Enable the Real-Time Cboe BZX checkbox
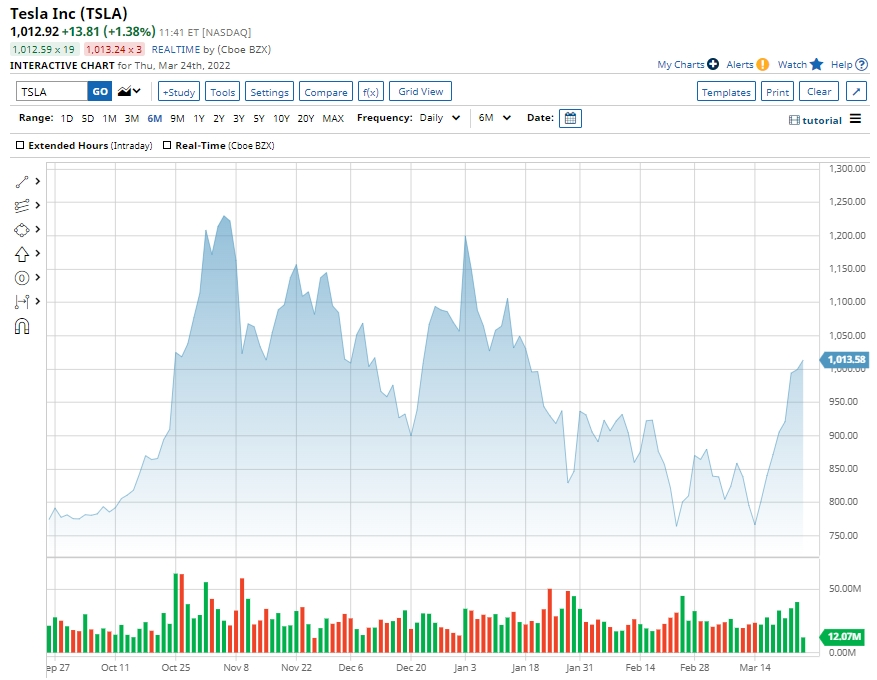This screenshot has height=680, width=877. coord(167,145)
